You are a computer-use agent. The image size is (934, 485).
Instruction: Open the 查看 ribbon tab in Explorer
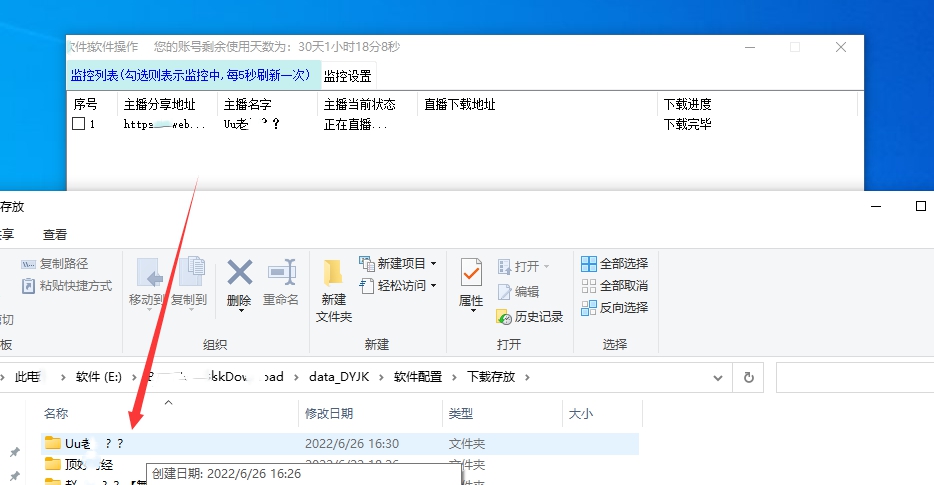(55, 235)
